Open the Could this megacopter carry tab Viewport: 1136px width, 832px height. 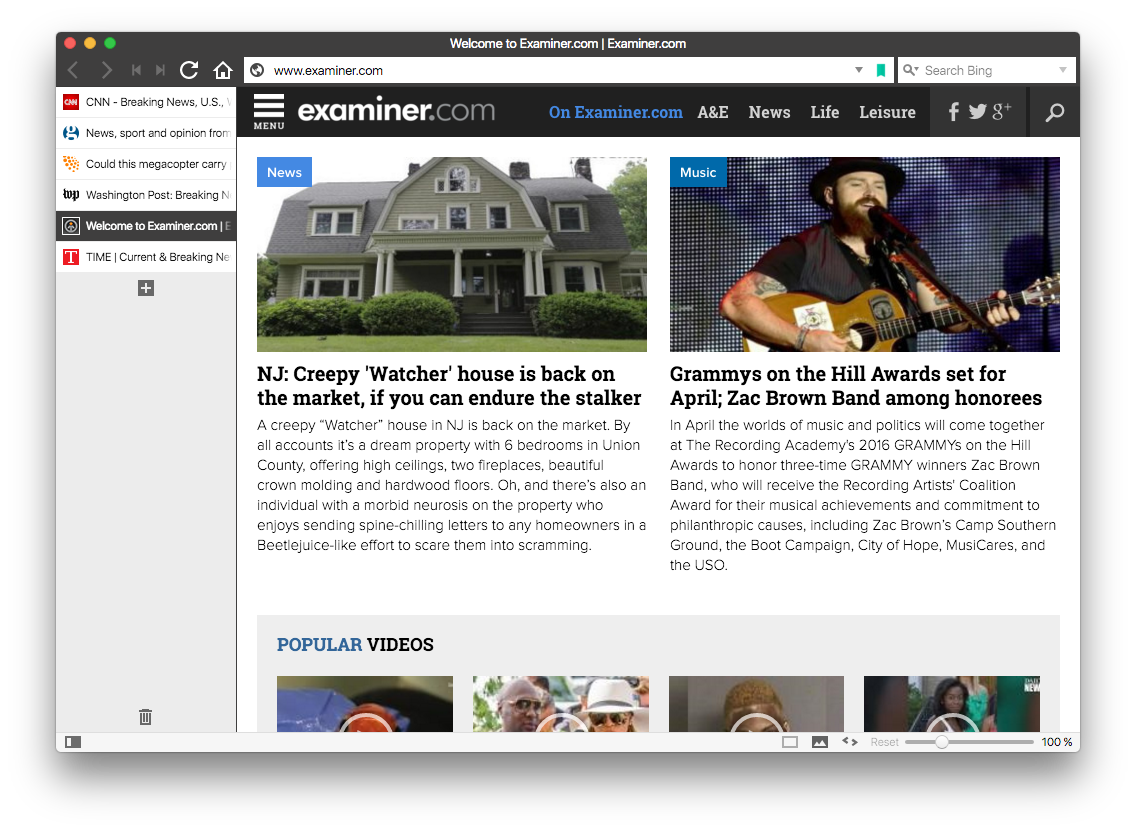[x=146, y=165]
